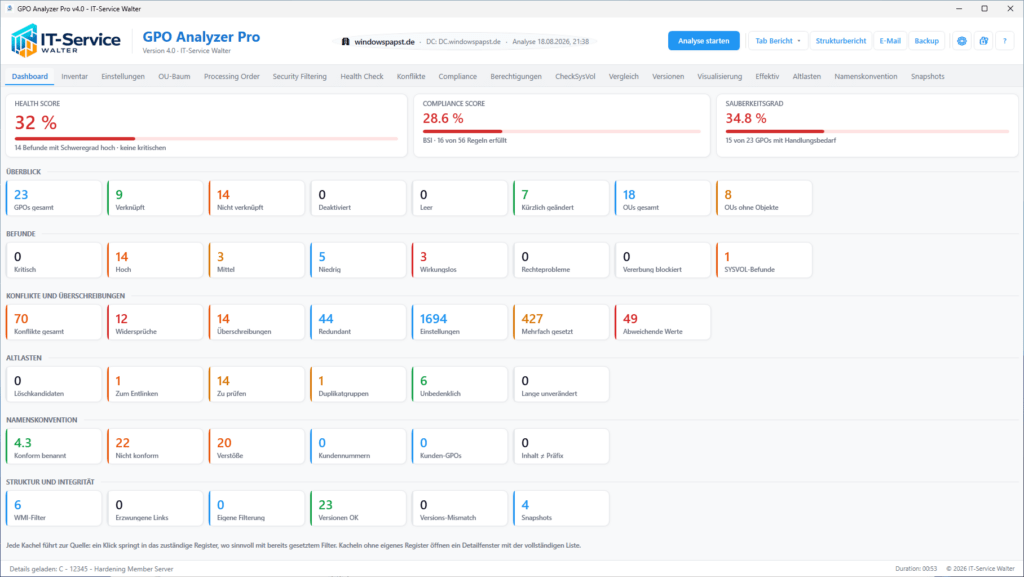Click the Wirkungslos tile
The image size is (1024, 577).
pos(460,260)
